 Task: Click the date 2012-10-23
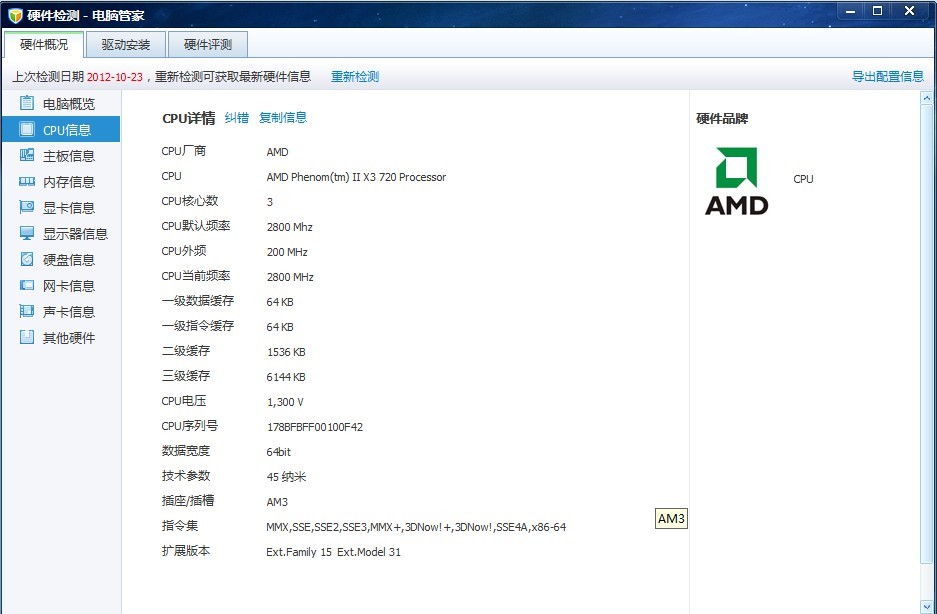115,77
